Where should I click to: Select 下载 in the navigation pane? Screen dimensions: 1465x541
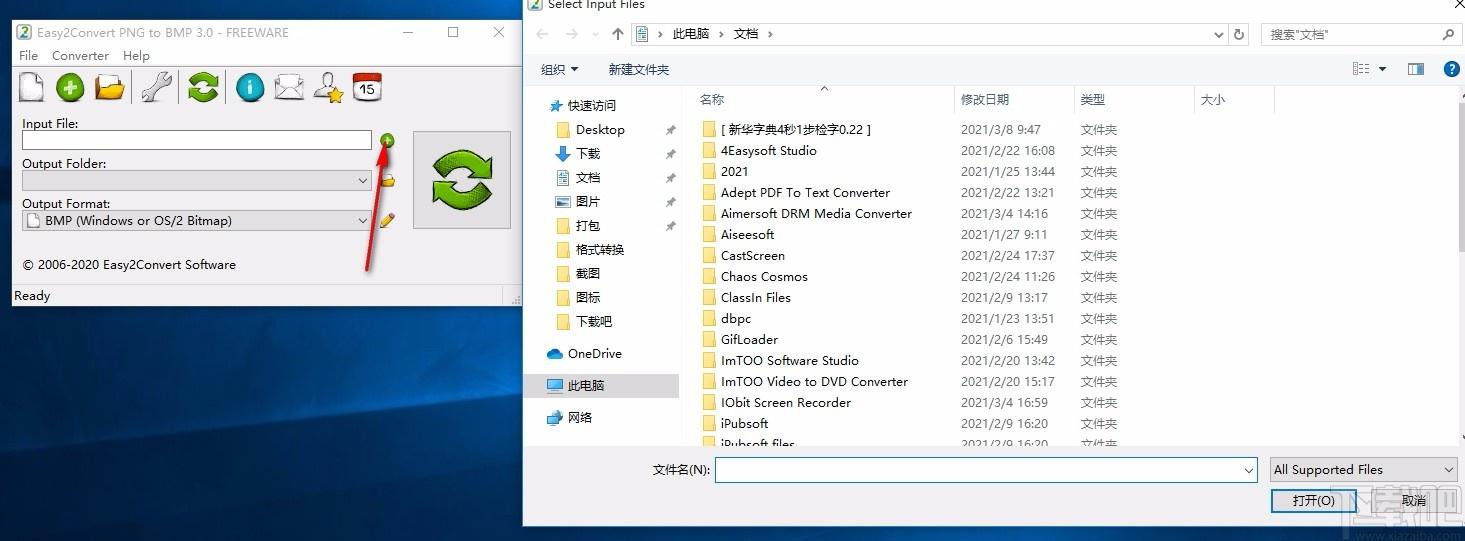(x=588, y=153)
